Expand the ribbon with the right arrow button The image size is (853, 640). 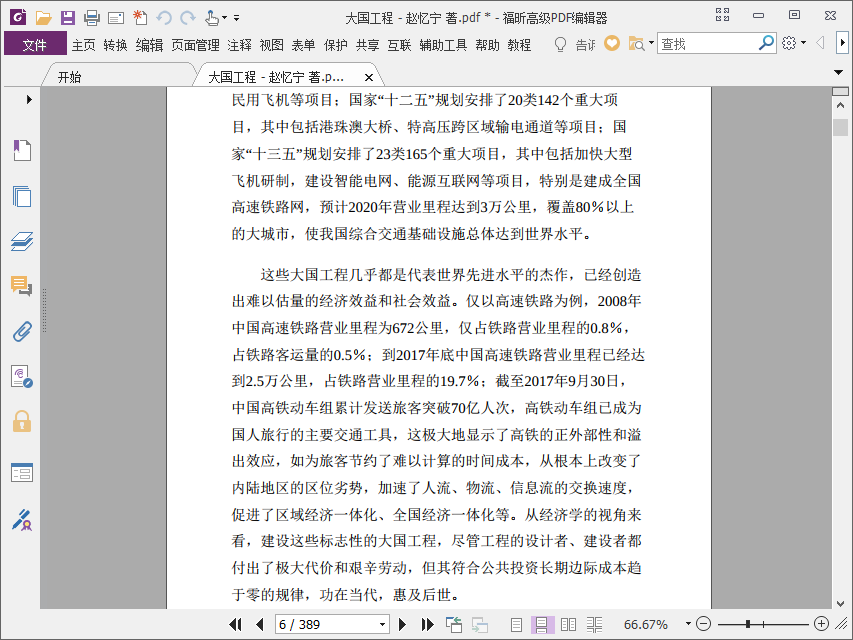[x=843, y=43]
